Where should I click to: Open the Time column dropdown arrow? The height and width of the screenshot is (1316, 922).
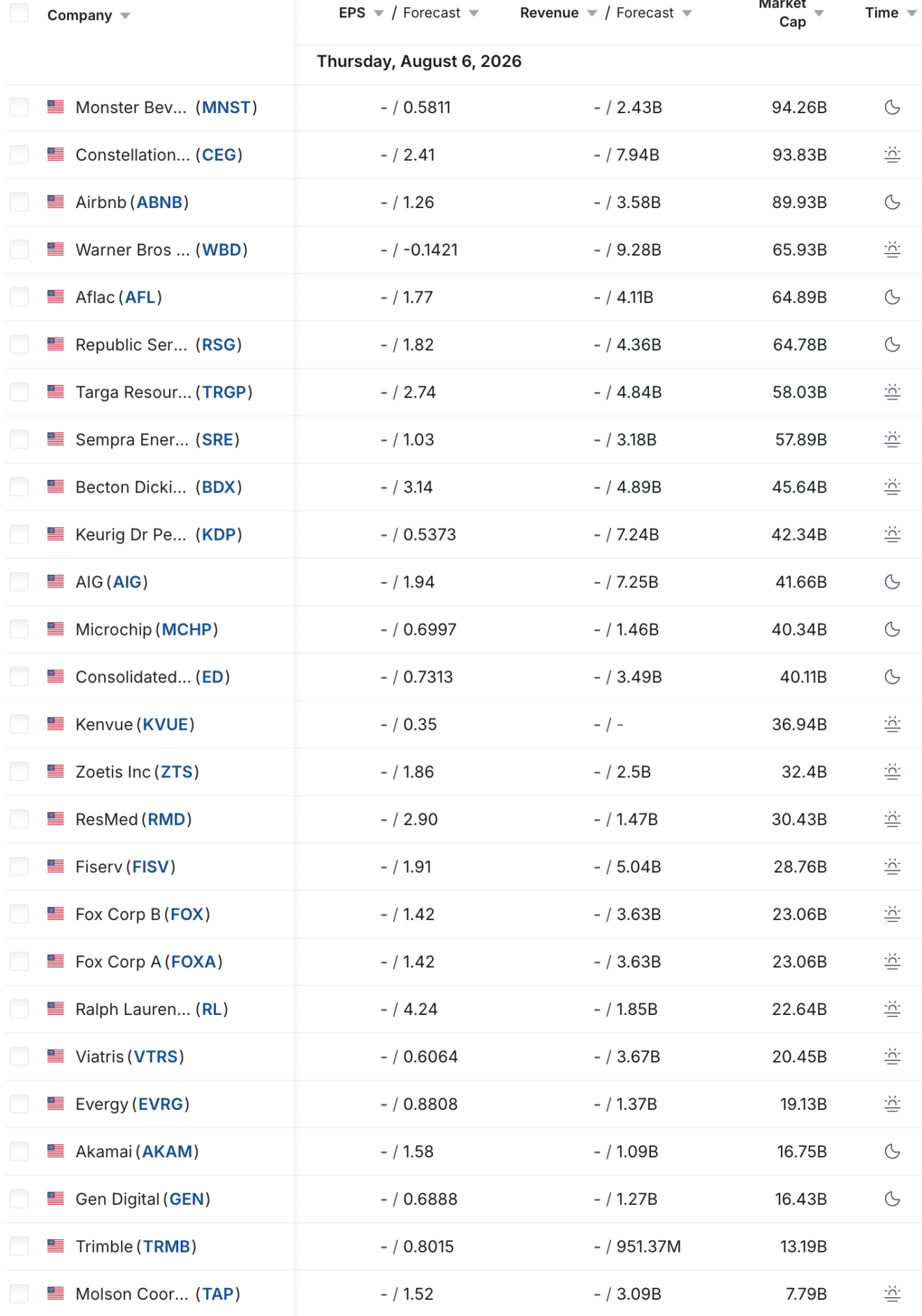pyautogui.click(x=912, y=13)
